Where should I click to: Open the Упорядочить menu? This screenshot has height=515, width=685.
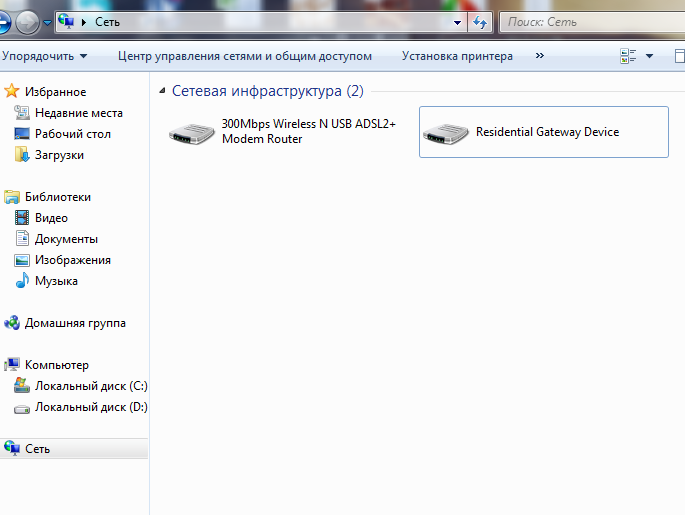[45, 56]
